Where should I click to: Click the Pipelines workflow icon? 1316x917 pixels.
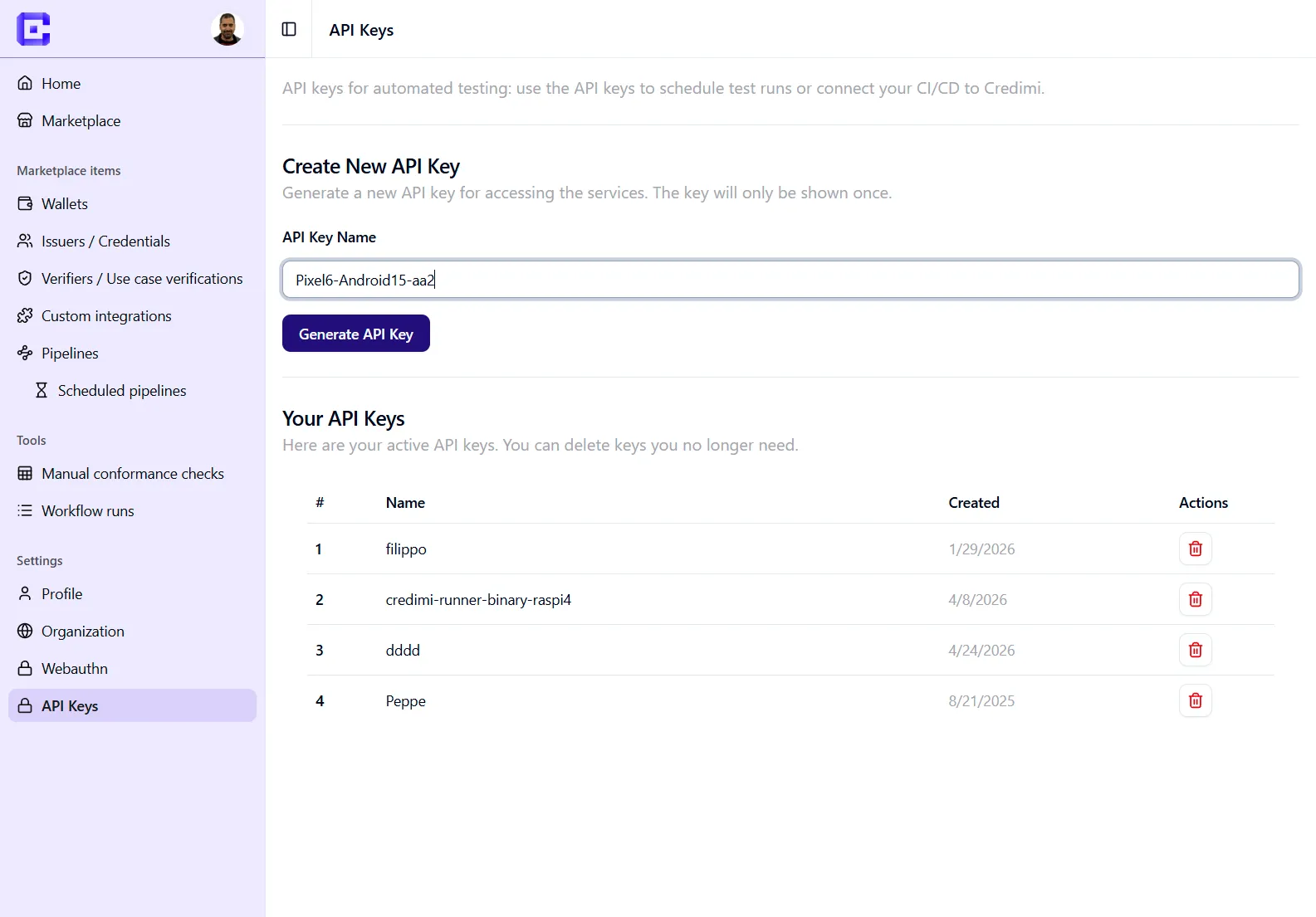(x=25, y=353)
